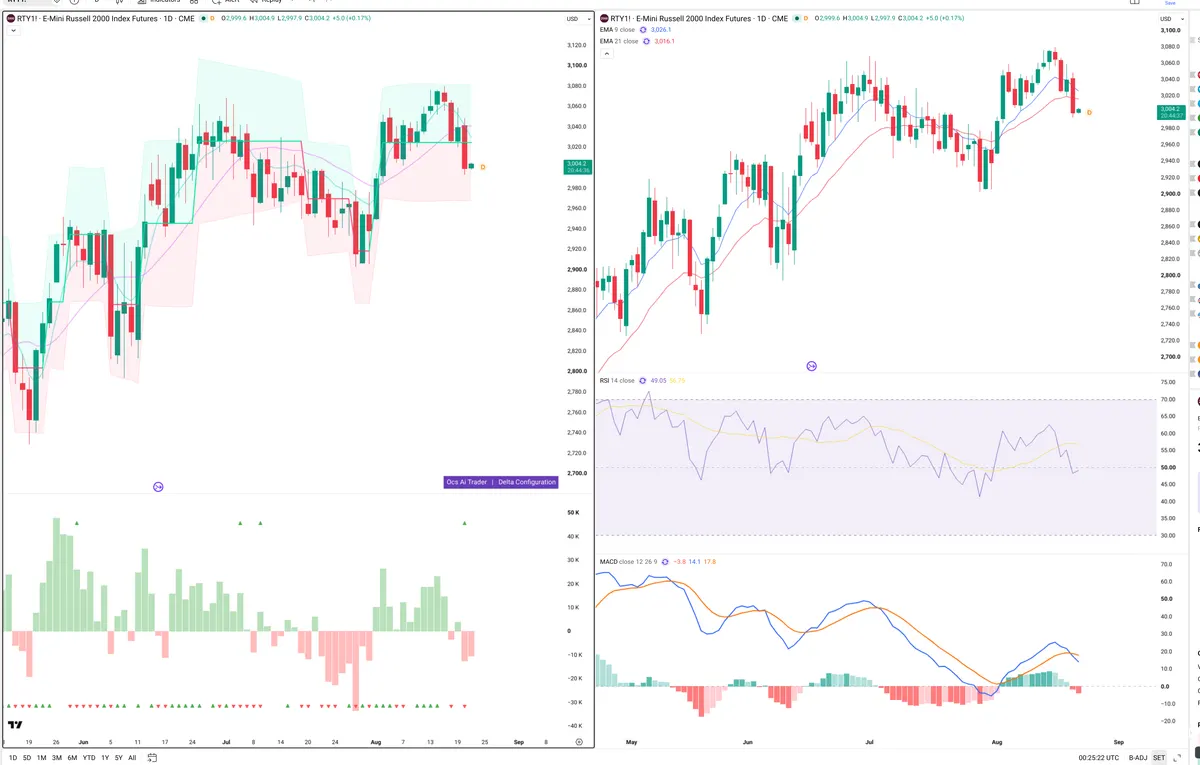Screen dimensions: 1200x765
Task: Open the go-to-date calendar icon
Action: click(150, 758)
